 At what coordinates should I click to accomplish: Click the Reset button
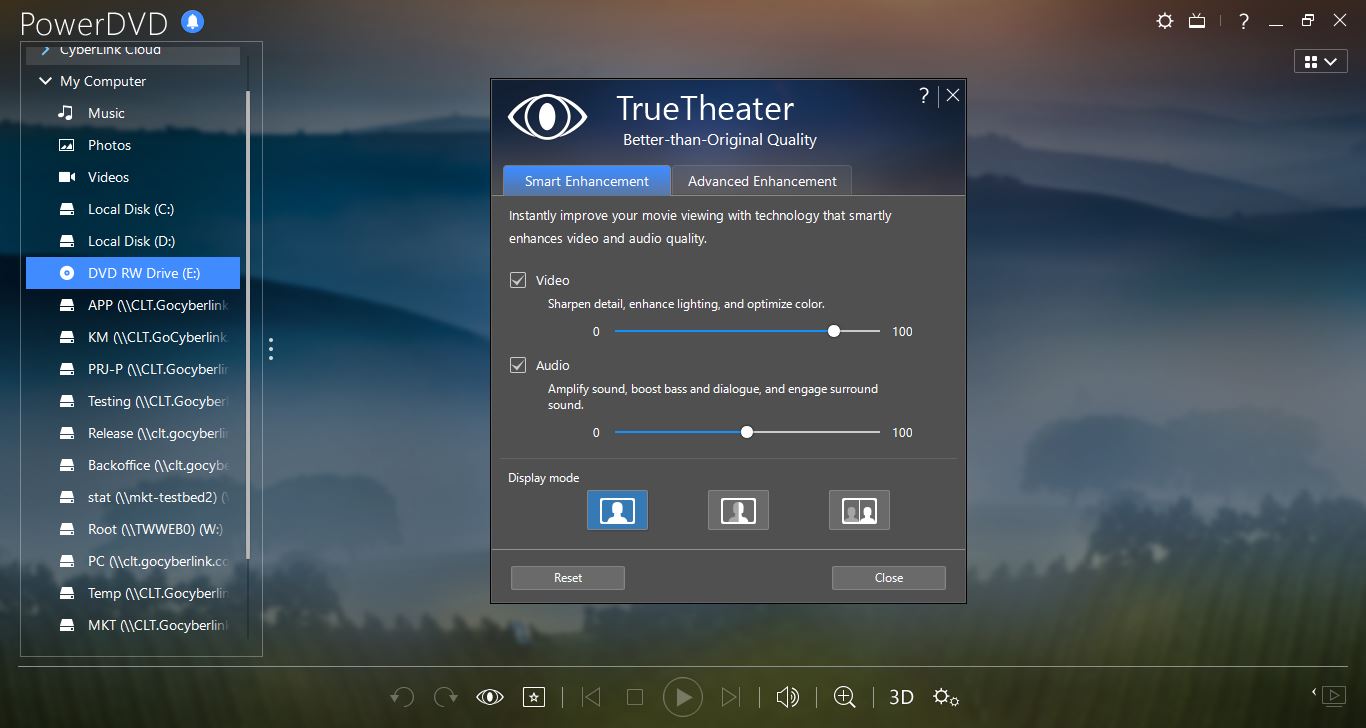coord(567,578)
